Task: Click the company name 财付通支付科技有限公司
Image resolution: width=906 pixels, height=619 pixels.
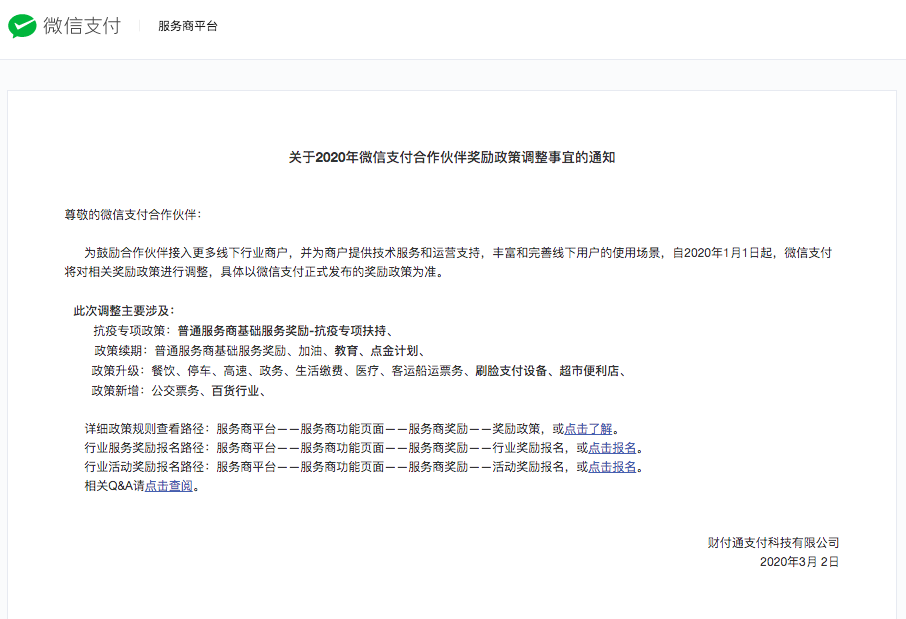Action: 773,543
